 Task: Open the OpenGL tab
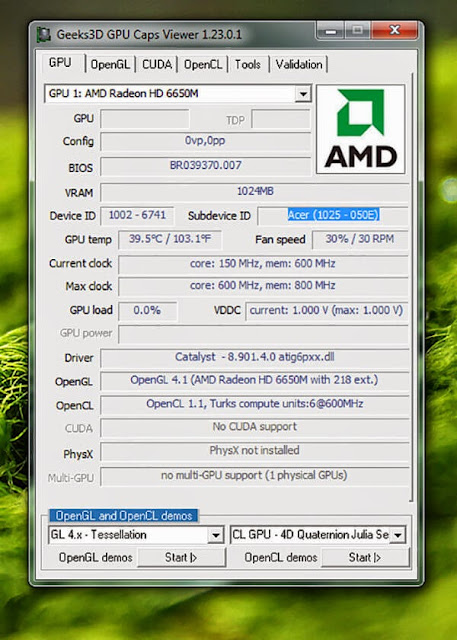pos(110,64)
